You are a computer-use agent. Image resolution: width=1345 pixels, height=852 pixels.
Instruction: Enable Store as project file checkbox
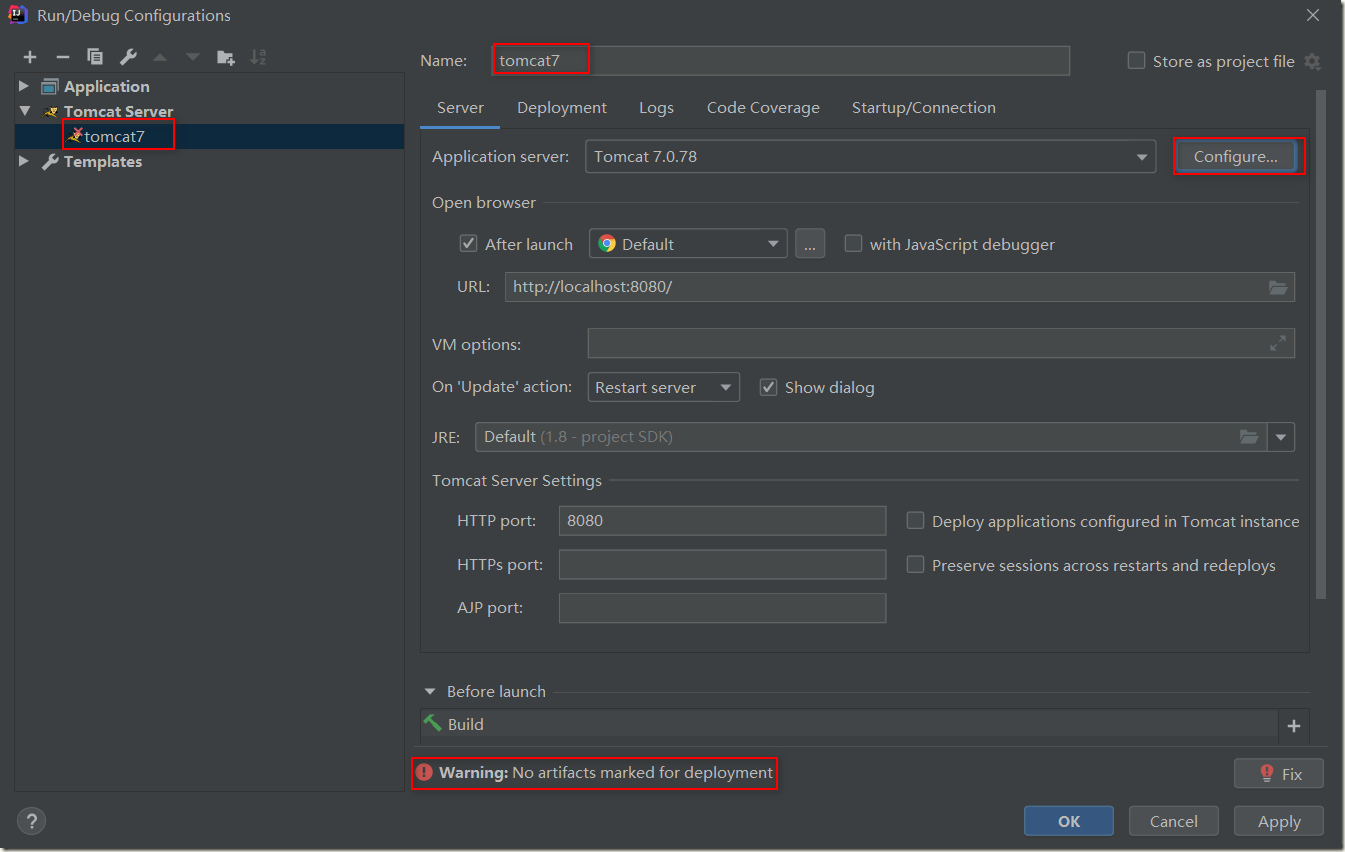[x=1136, y=60]
